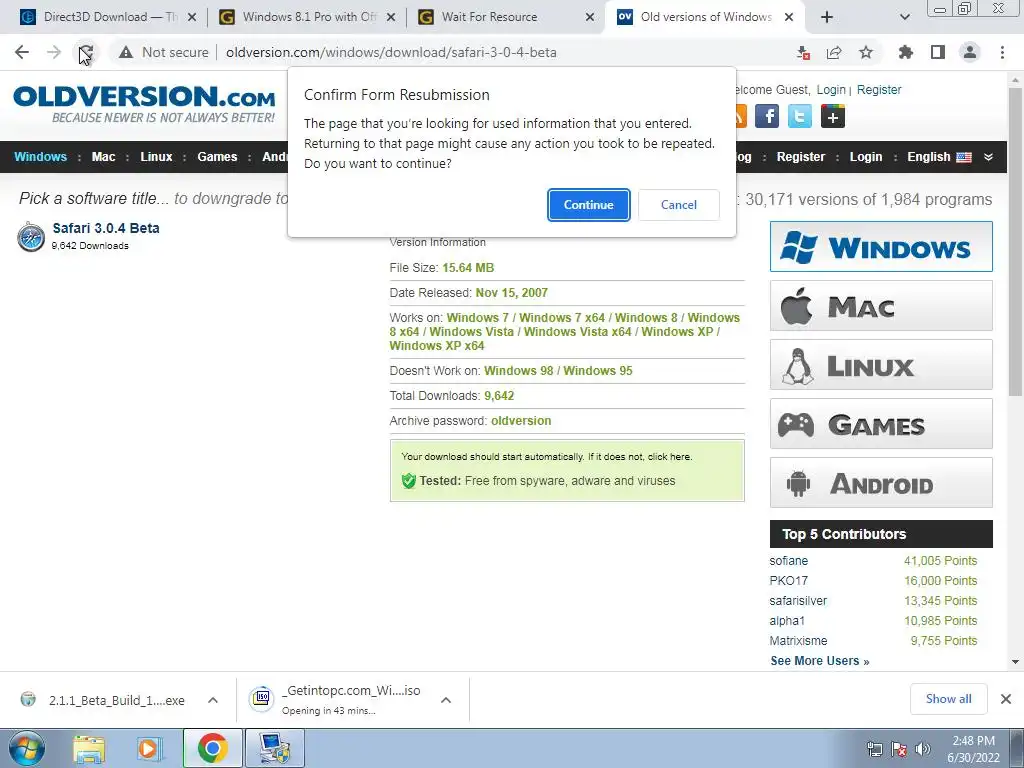Click the network tray icon
1024x768 pixels.
click(874, 749)
